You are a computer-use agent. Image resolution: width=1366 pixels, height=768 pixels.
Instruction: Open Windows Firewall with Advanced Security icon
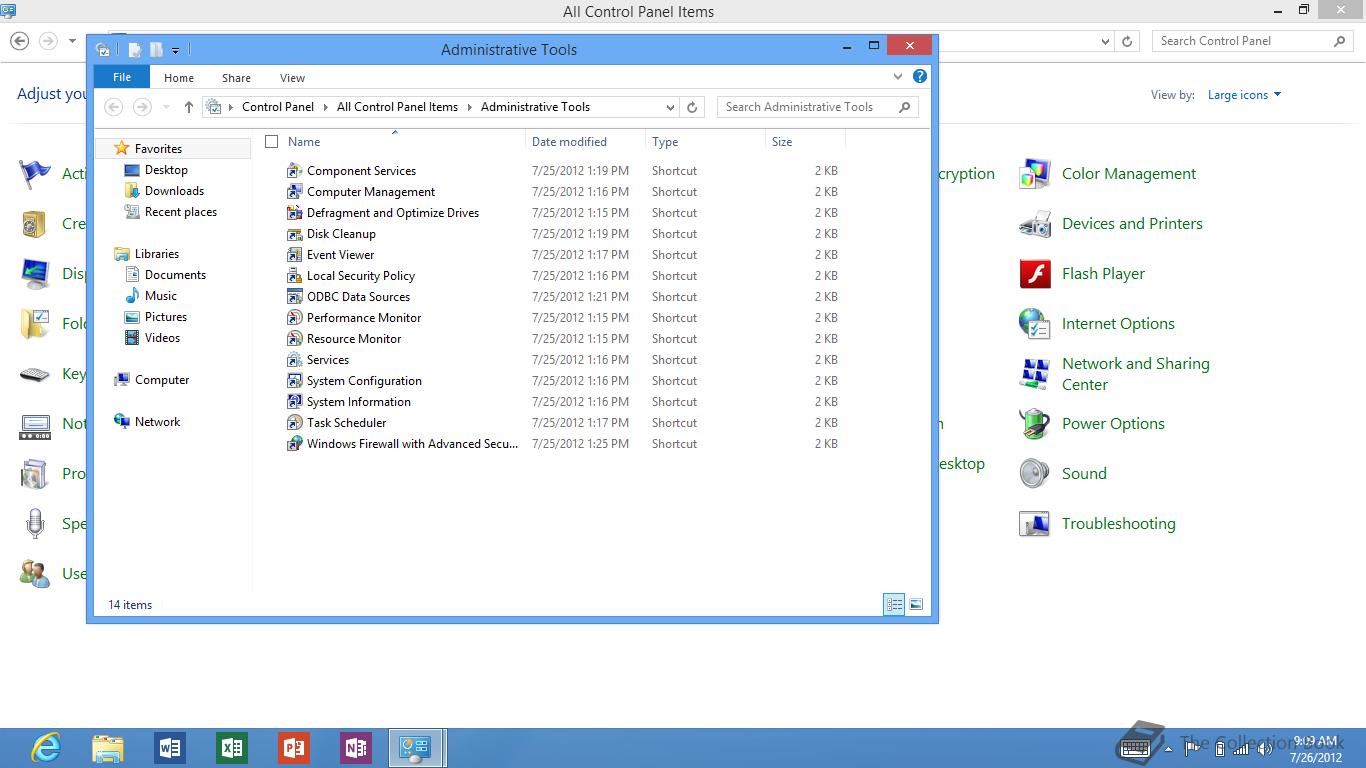tap(294, 444)
